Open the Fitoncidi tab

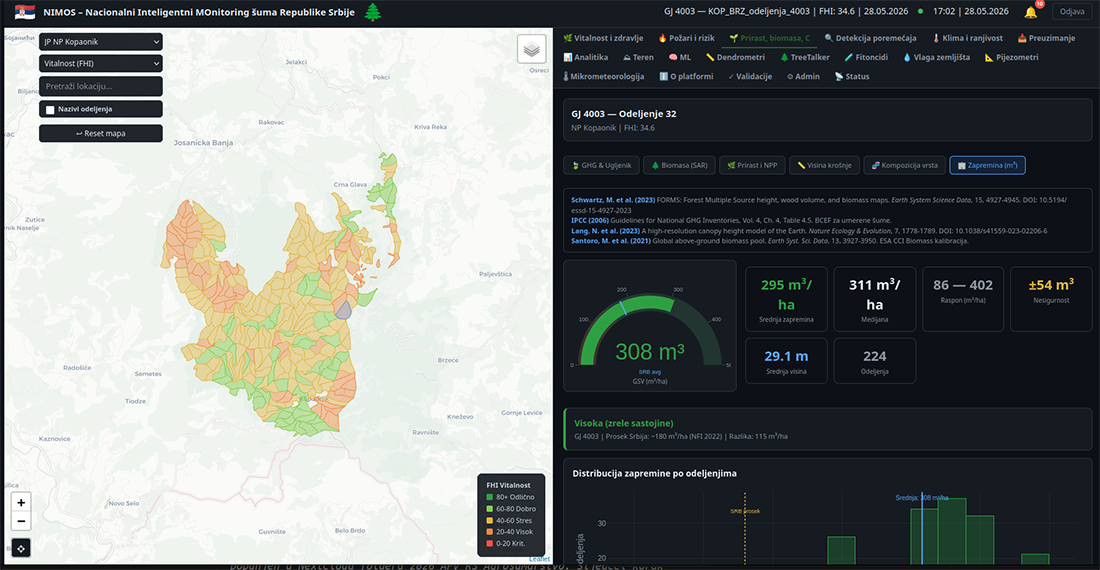click(x=866, y=57)
